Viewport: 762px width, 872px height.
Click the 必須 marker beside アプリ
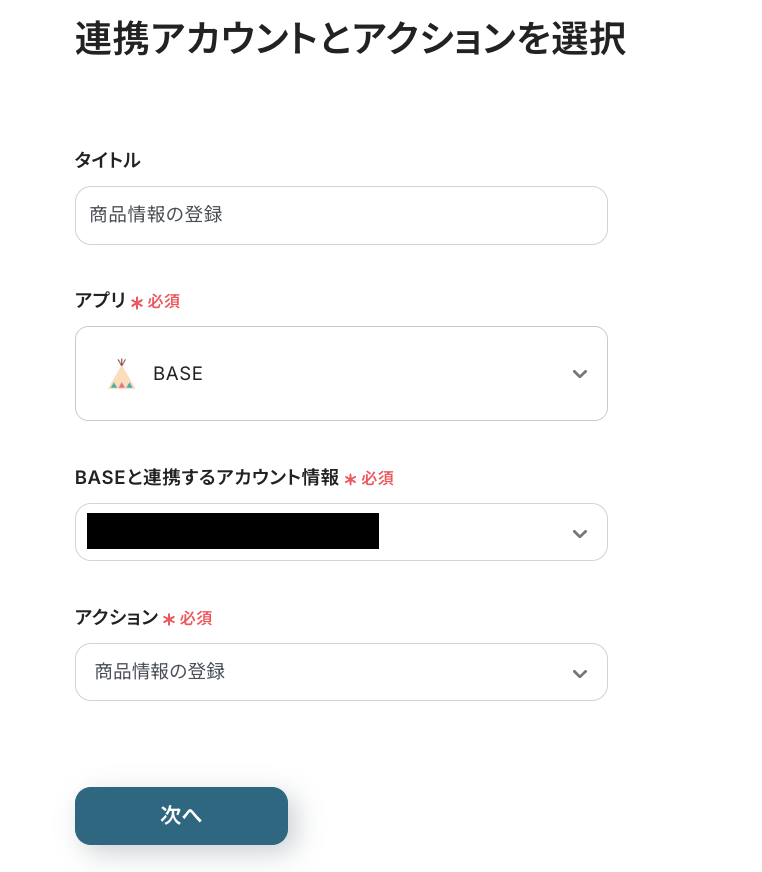[x=164, y=301]
